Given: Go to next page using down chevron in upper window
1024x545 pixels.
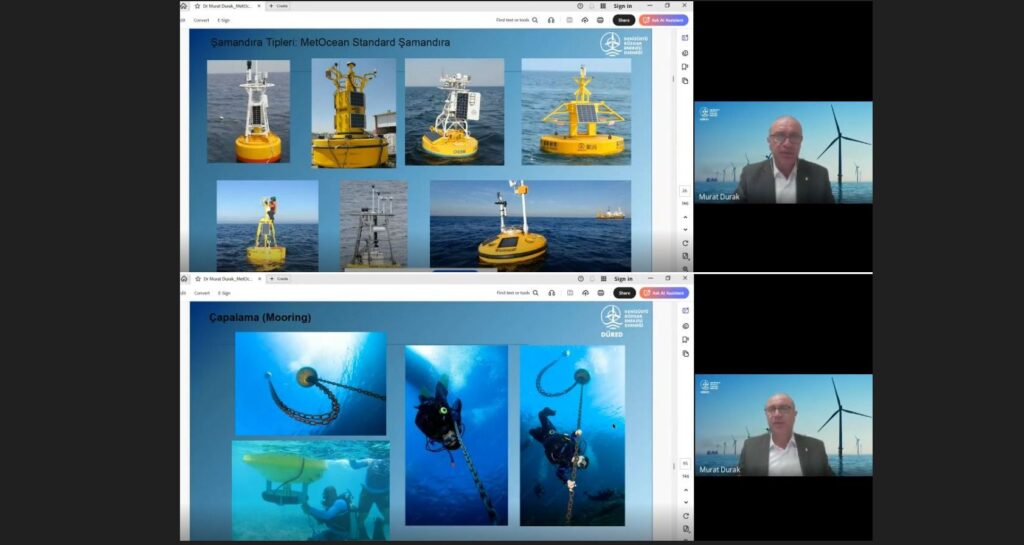Looking at the screenshot, I should pyautogui.click(x=685, y=229).
